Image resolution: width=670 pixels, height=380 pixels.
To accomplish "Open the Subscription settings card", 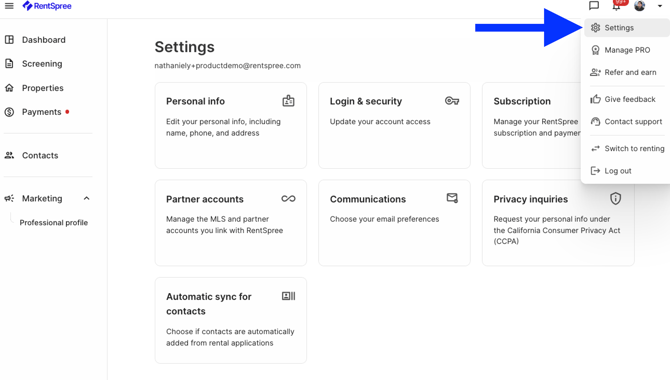I will tap(532, 125).
